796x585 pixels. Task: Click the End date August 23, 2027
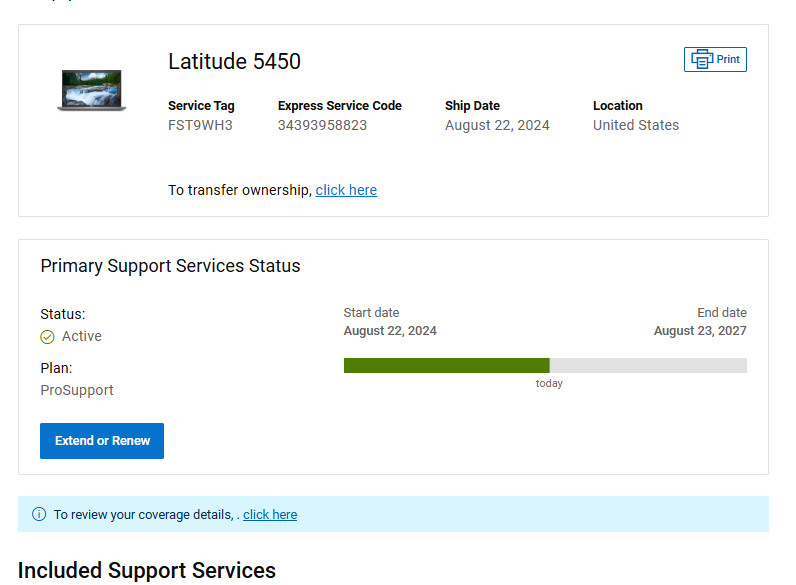point(700,331)
